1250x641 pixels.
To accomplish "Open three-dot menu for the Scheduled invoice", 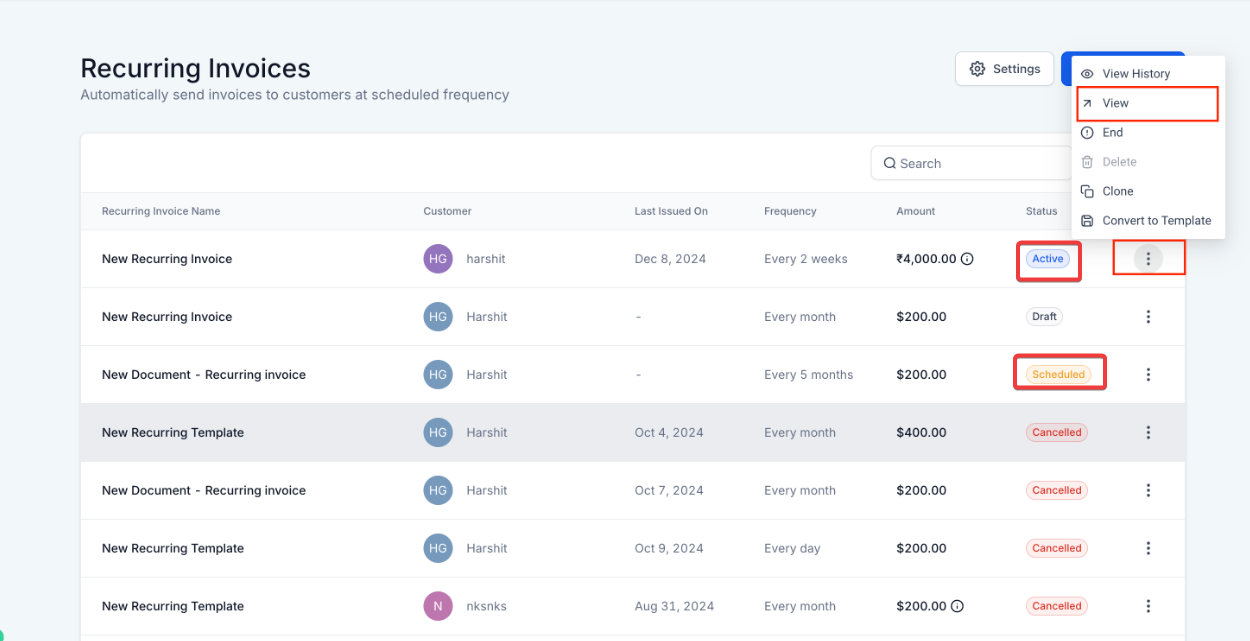I will [1148, 375].
